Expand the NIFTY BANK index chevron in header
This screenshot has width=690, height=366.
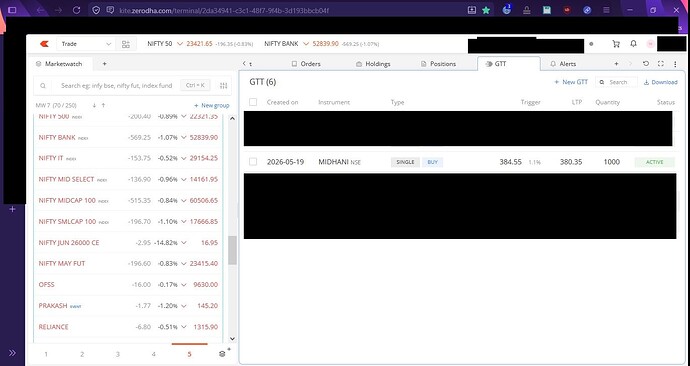pyautogui.click(x=306, y=44)
